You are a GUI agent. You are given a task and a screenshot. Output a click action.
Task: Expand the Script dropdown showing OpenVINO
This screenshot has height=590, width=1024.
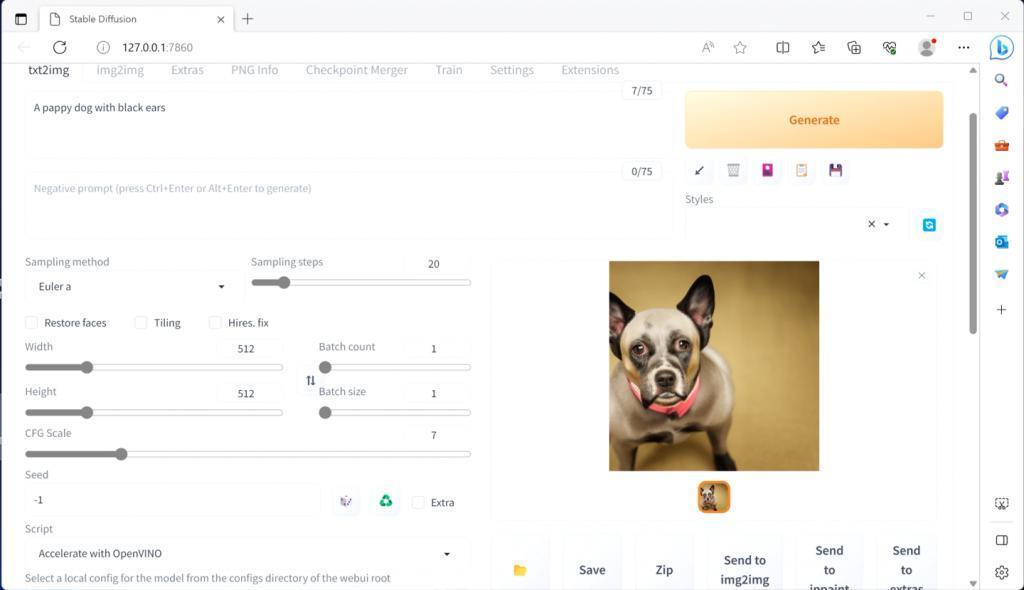[446, 554]
